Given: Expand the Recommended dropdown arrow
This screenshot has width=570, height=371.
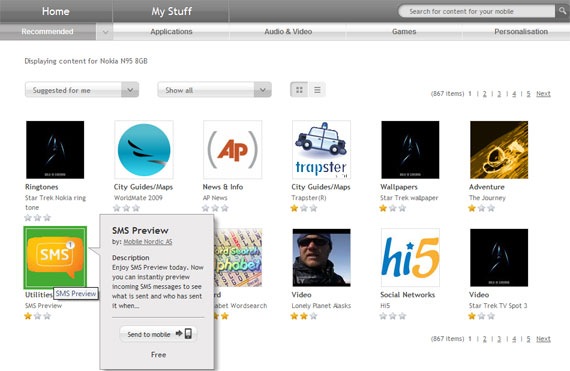Looking at the screenshot, I should pyautogui.click(x=105, y=32).
